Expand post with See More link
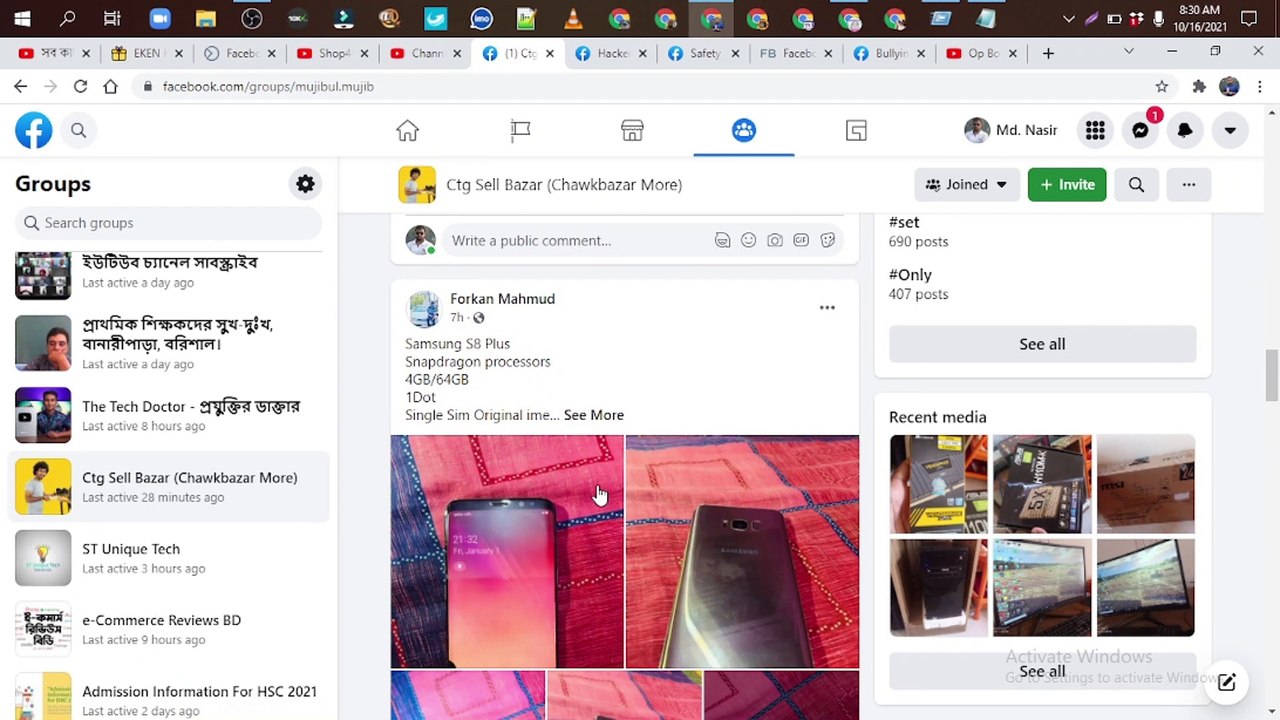Viewport: 1280px width, 720px height. pos(593,415)
